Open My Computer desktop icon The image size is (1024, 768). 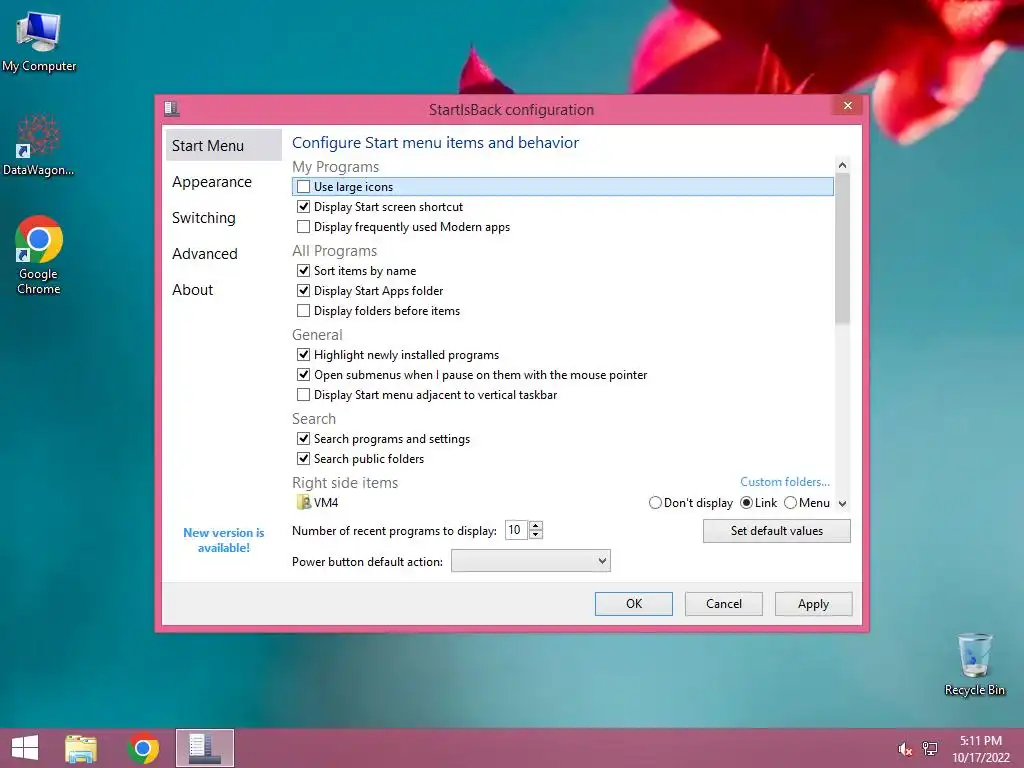point(39,41)
